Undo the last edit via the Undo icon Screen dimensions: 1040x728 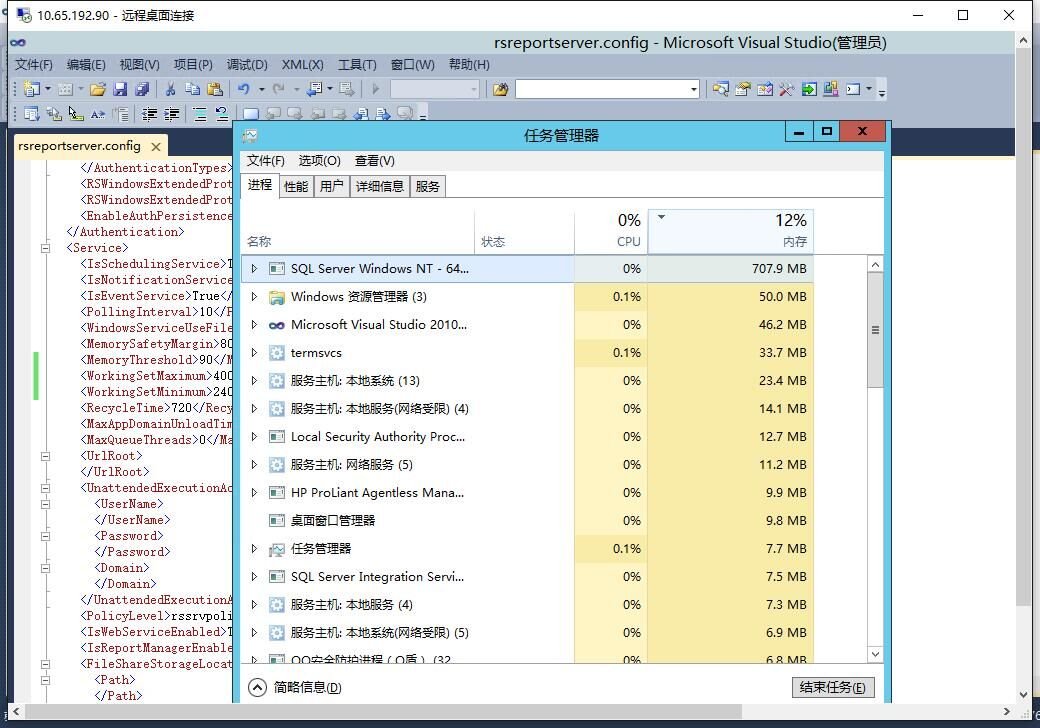(x=243, y=88)
